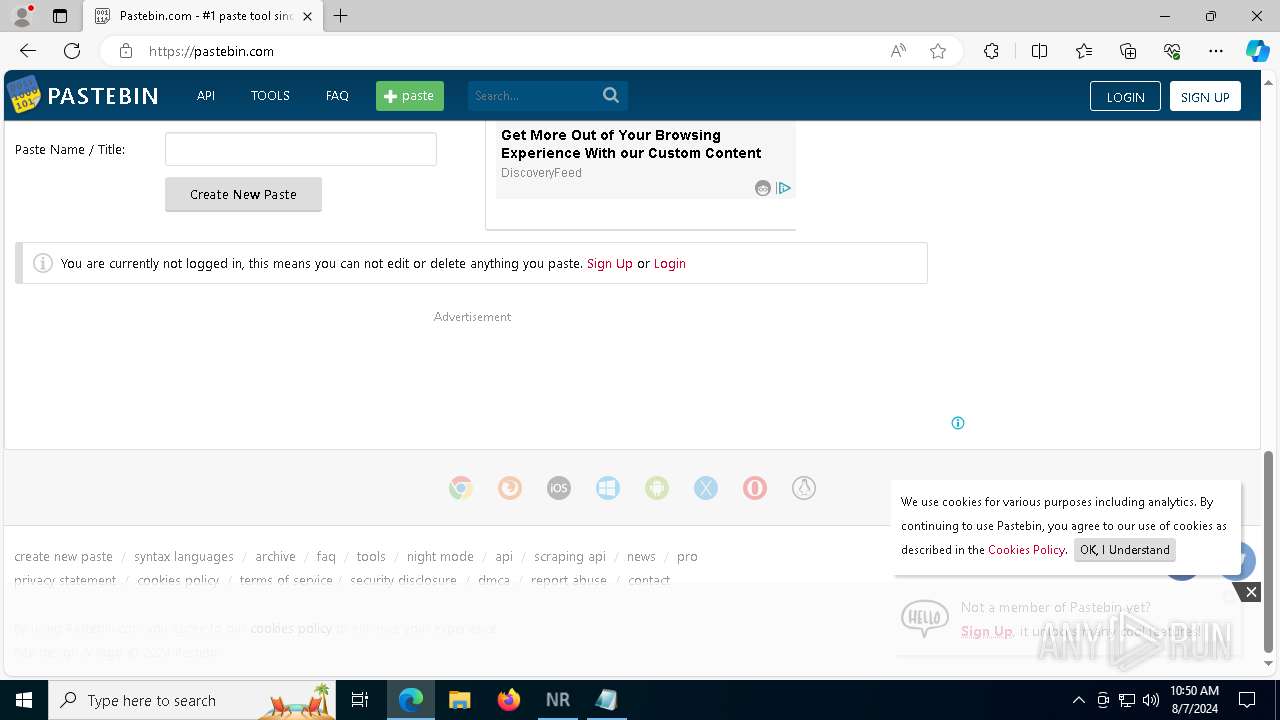This screenshot has width=1280, height=720.
Task: Toggle Split screen in Edge toolbar
Action: click(x=1039, y=51)
